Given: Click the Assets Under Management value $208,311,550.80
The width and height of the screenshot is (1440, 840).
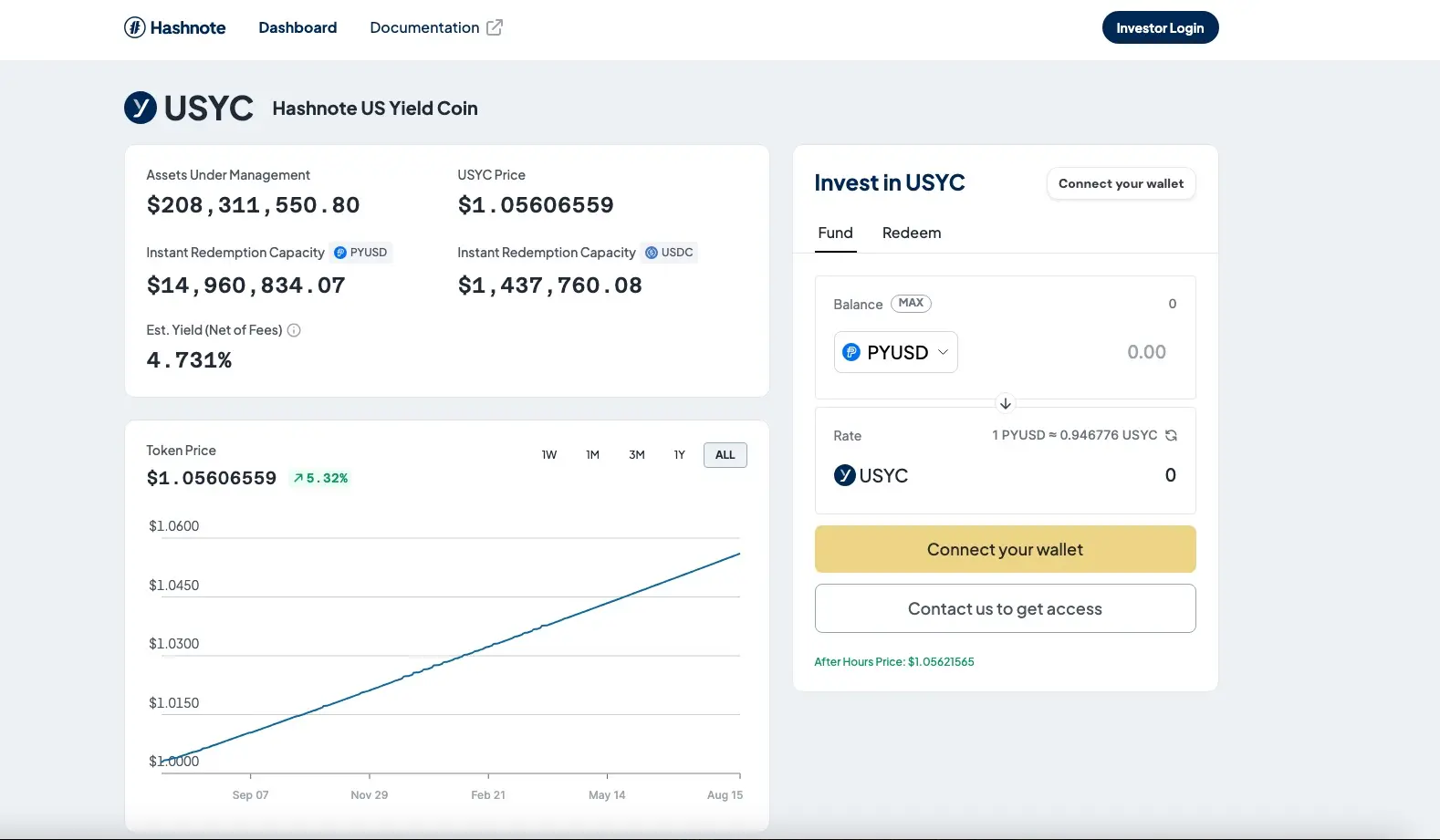Looking at the screenshot, I should [253, 205].
